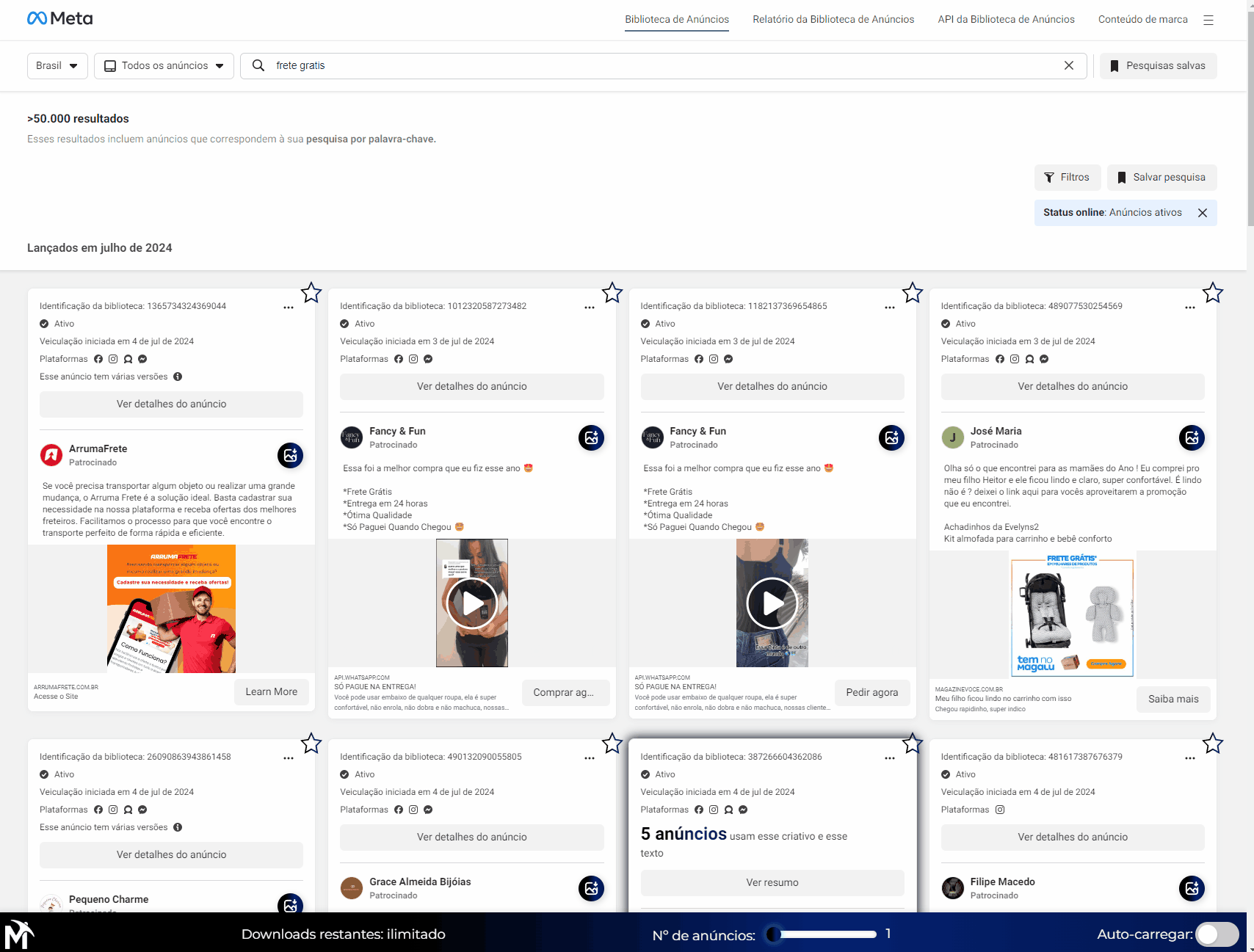Download media from the ArrumaFrete ad card

click(x=290, y=455)
